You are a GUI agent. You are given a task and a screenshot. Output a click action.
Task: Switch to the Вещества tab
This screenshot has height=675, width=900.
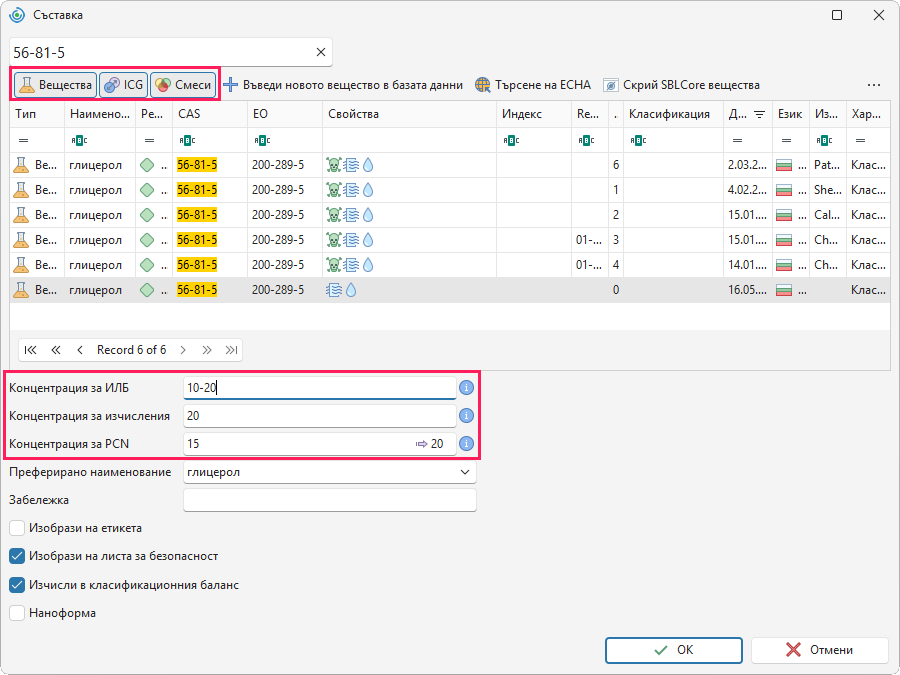tap(55, 85)
